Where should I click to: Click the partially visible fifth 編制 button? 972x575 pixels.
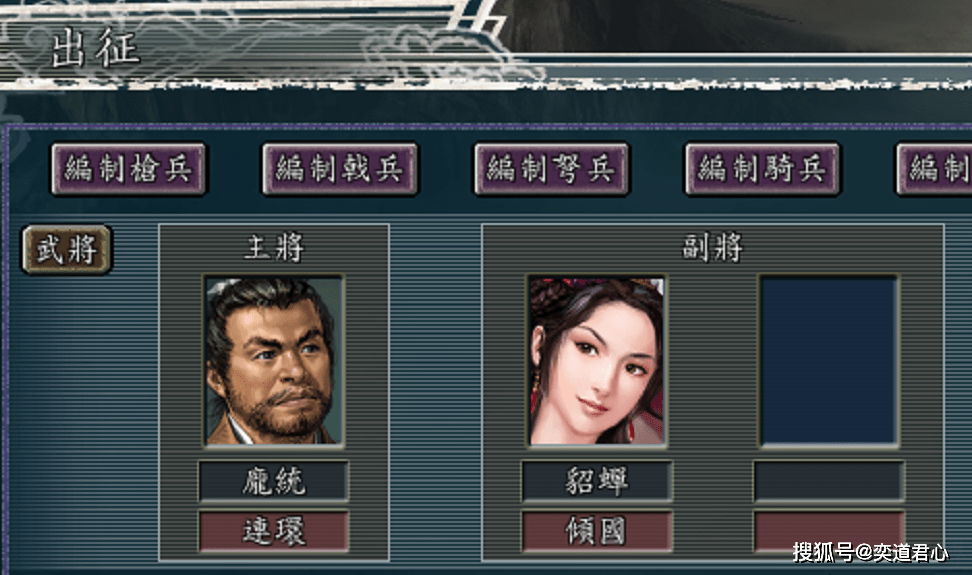point(935,169)
